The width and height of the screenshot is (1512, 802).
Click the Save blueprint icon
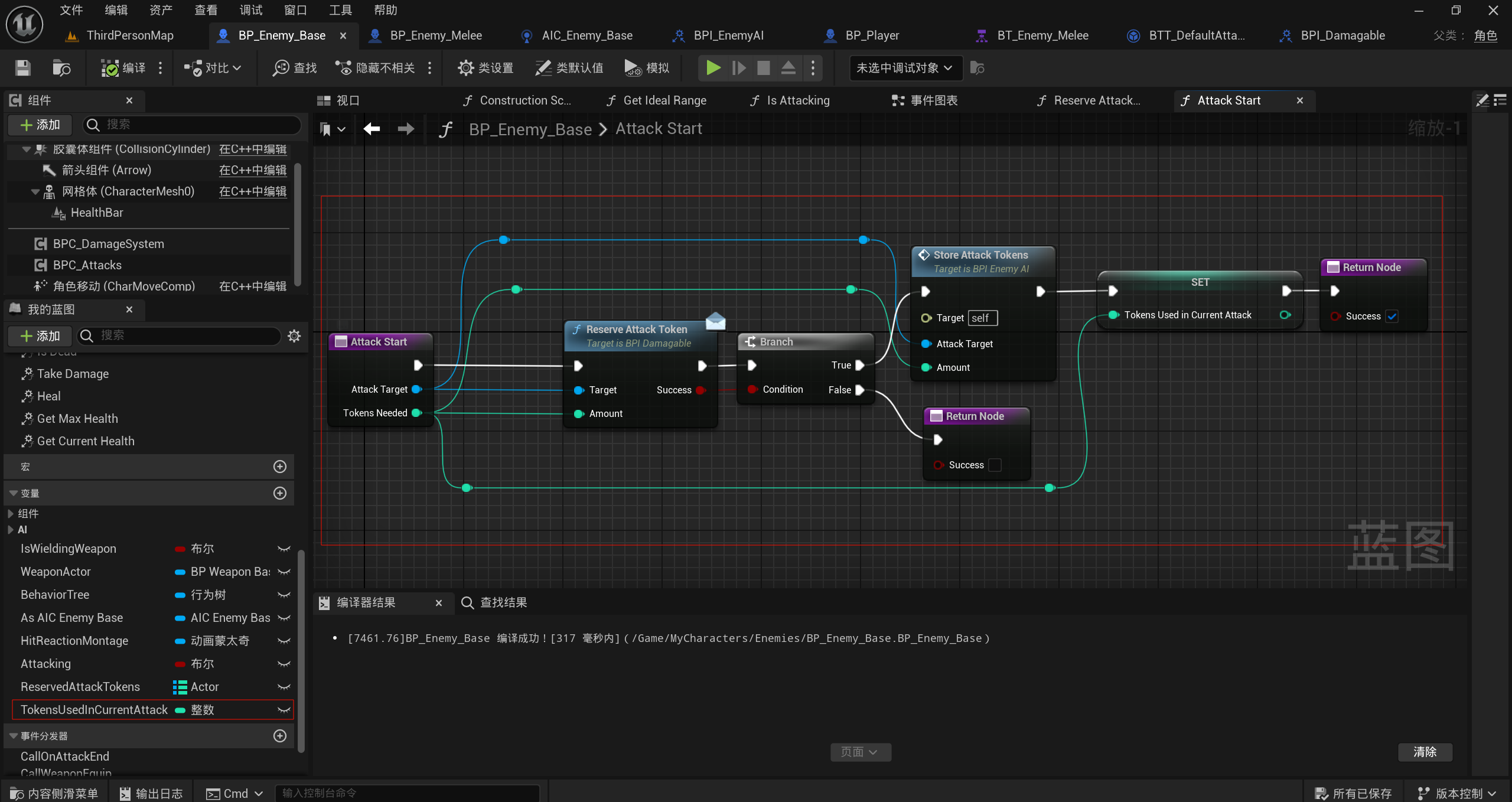pos(22,68)
